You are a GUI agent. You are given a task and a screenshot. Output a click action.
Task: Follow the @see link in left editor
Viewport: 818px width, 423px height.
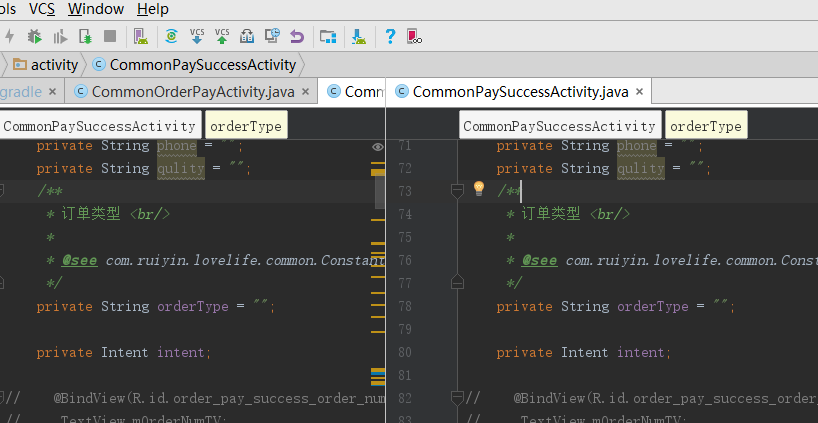79,260
